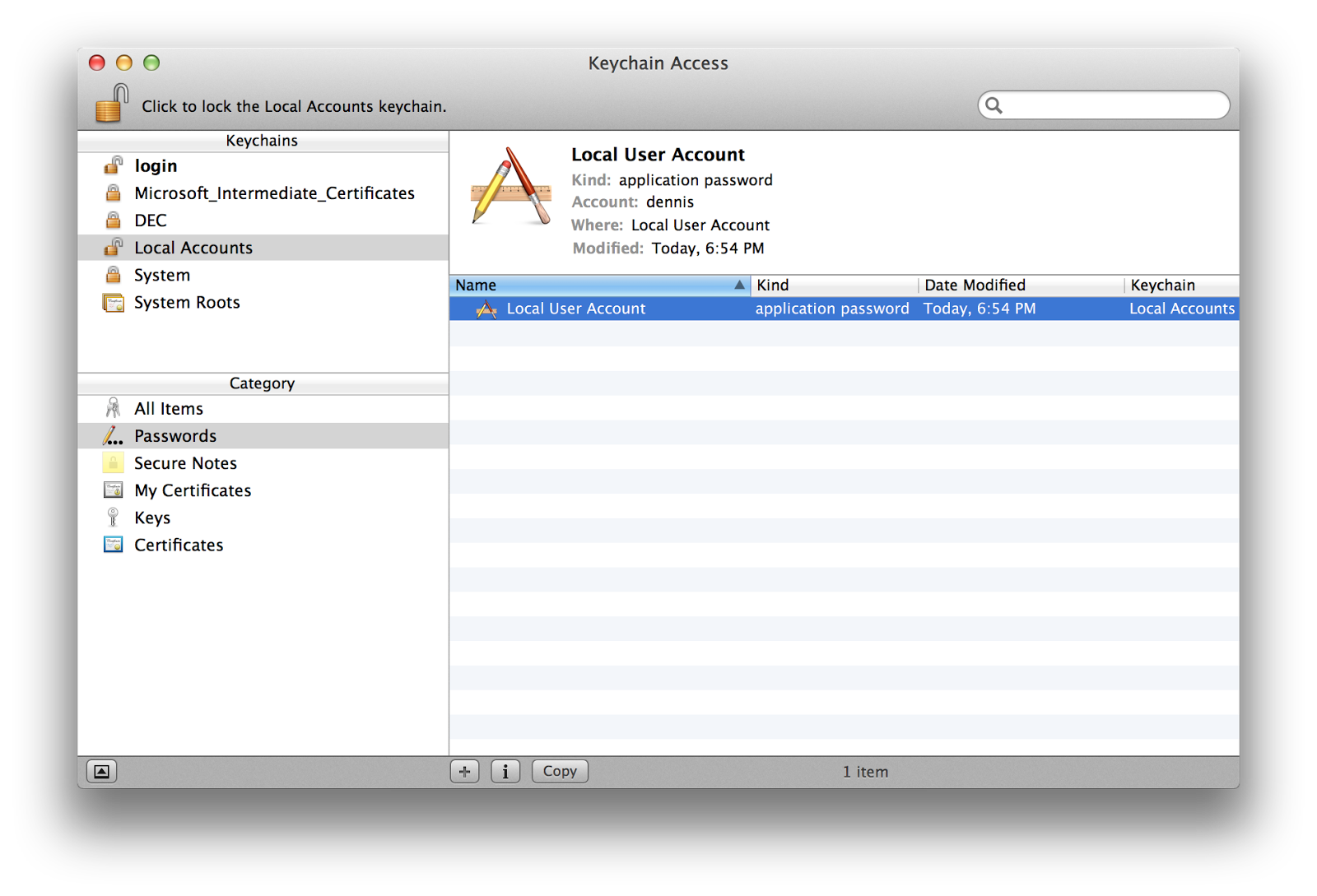1317x896 pixels.
Task: Click the Keys category key icon
Action: tap(113, 517)
